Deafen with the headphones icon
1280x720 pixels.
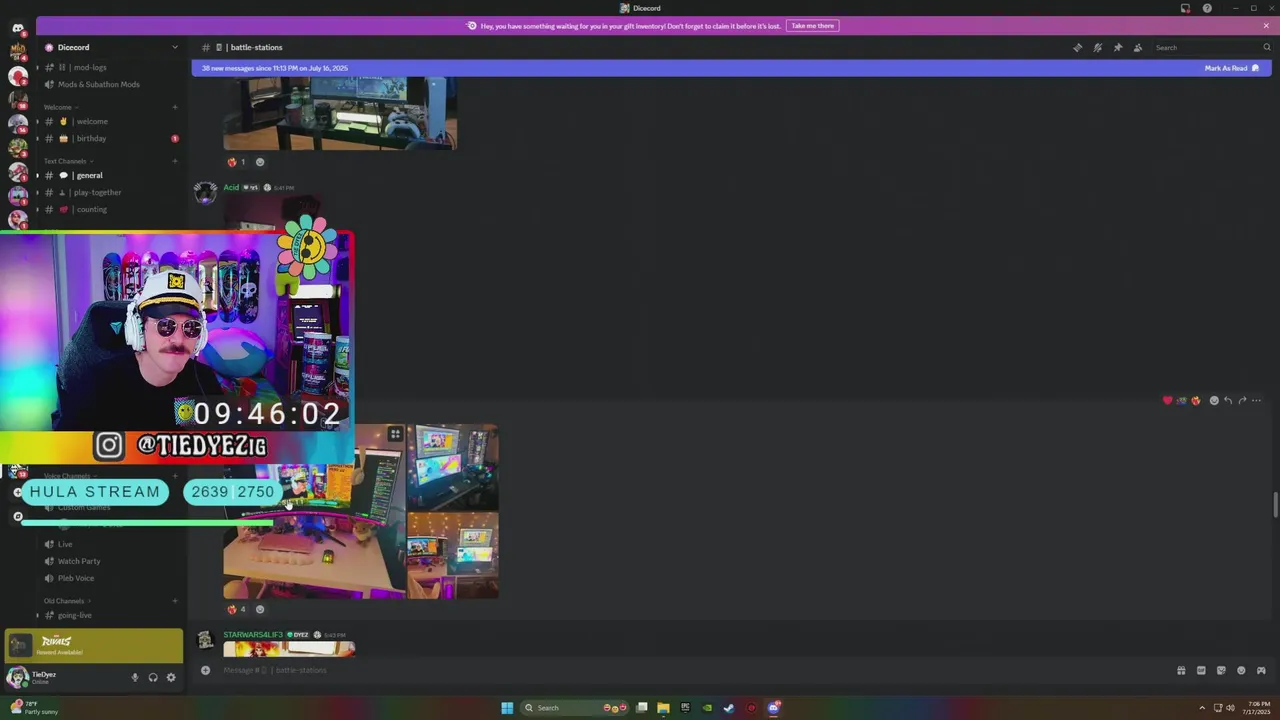point(153,677)
